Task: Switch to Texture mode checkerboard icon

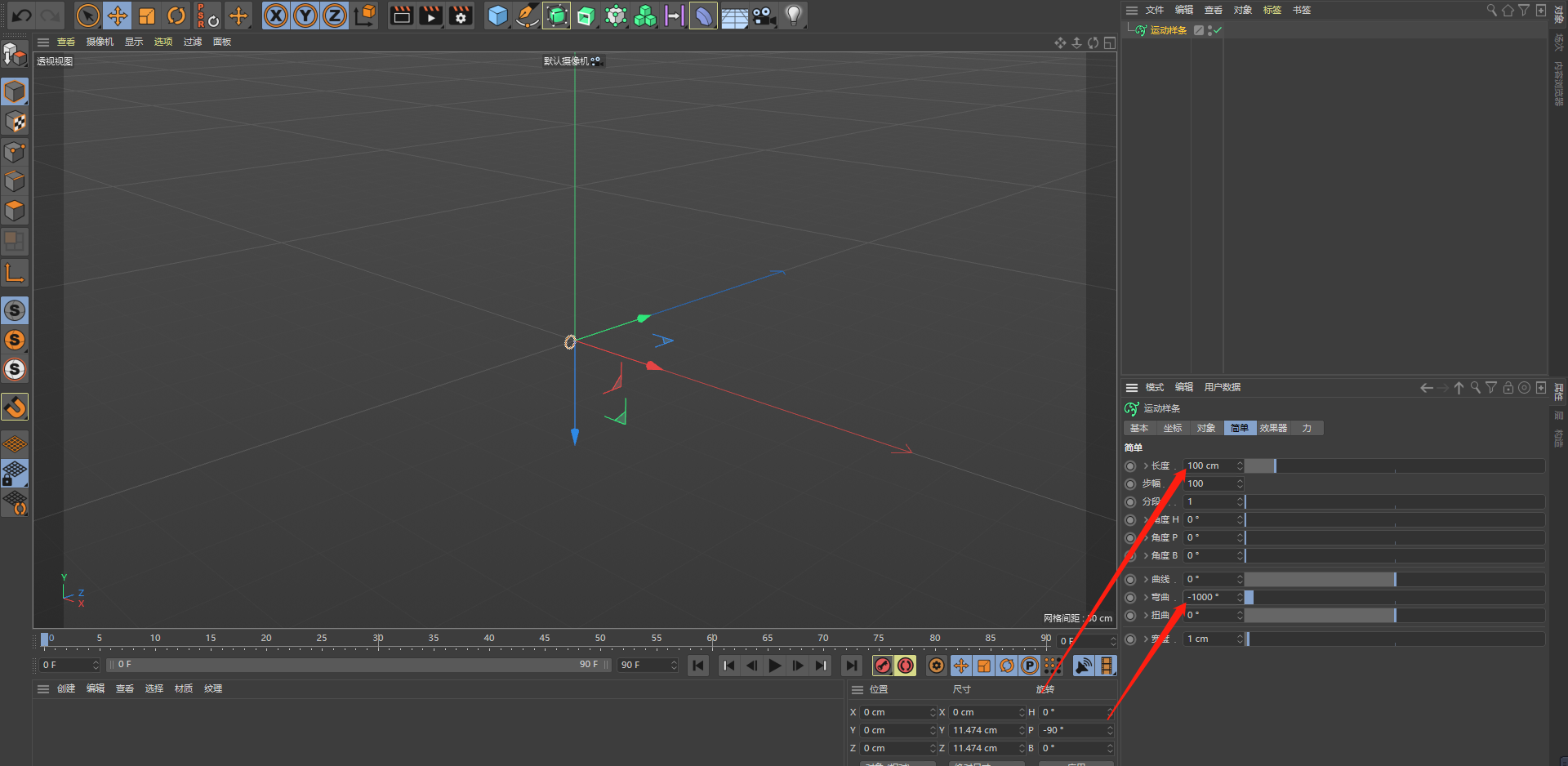Action: 15,122
